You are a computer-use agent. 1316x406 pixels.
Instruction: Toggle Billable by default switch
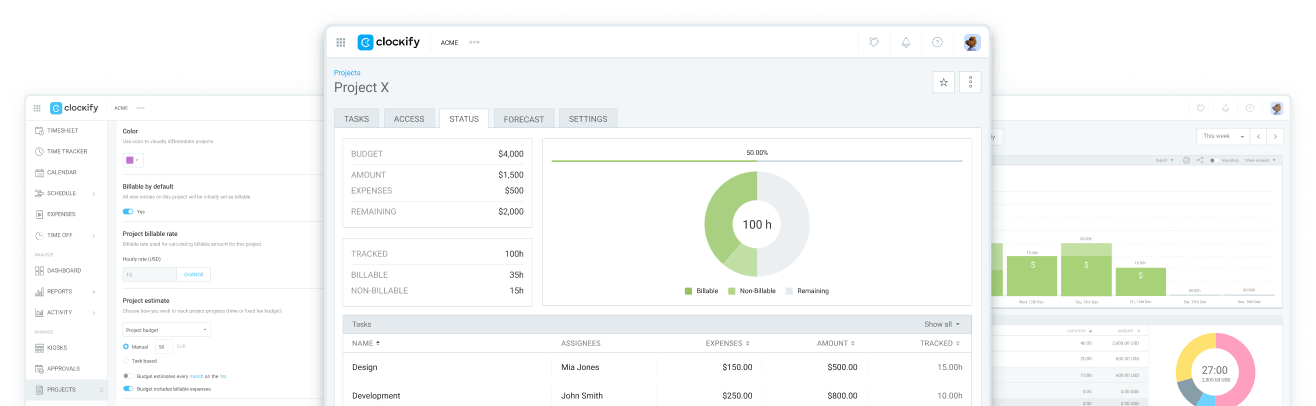(128, 212)
